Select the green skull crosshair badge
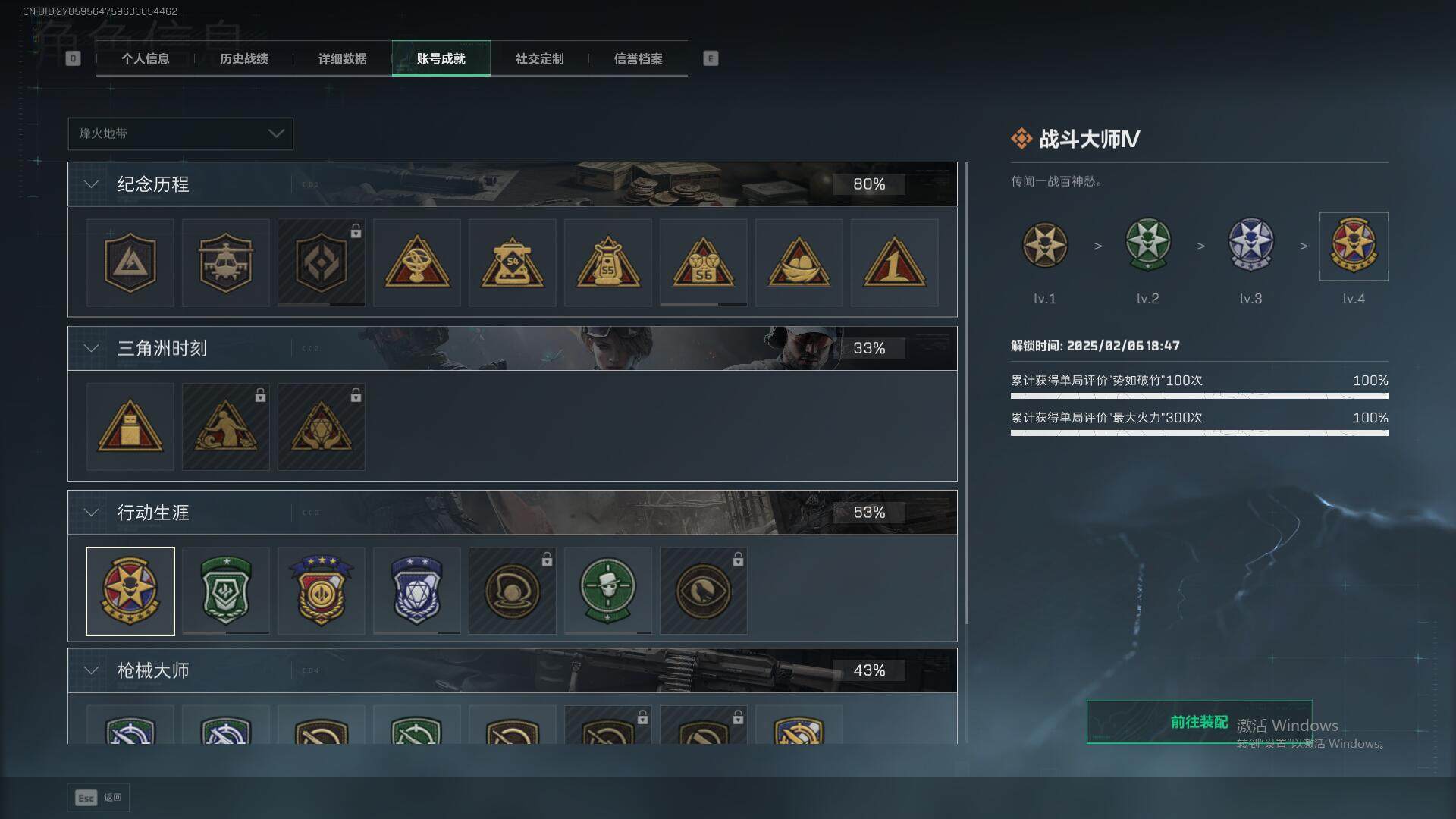This screenshot has height=819, width=1456. pyautogui.click(x=607, y=591)
